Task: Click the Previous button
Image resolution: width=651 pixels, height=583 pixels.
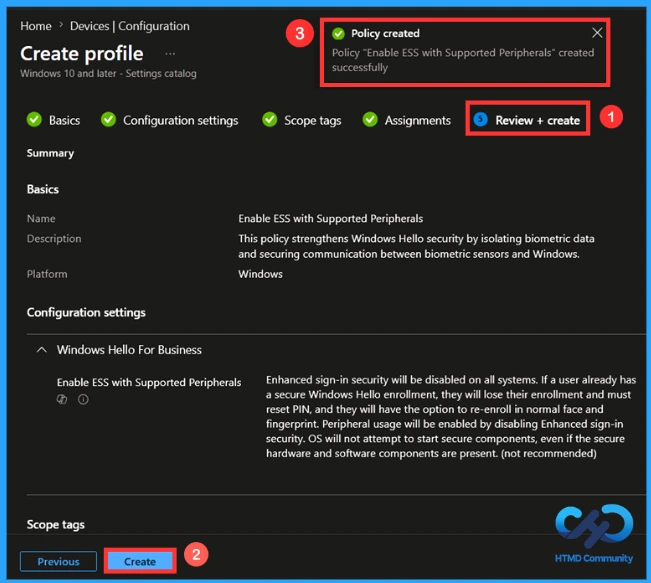Action: click(x=59, y=561)
